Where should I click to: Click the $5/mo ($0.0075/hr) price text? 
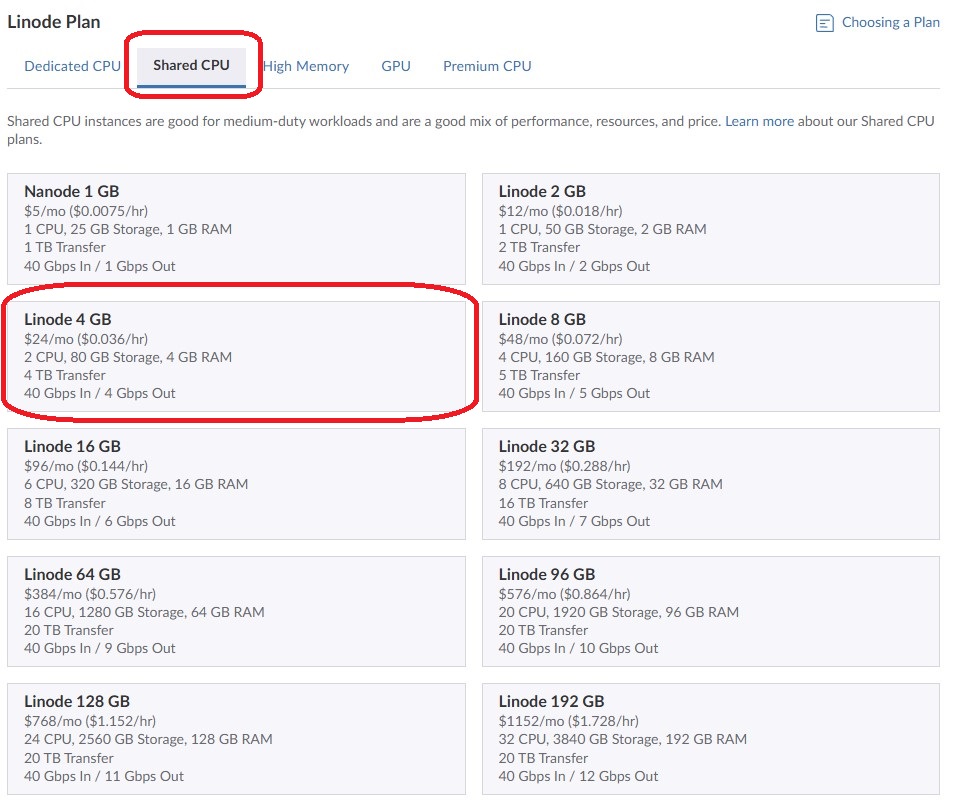[86, 211]
